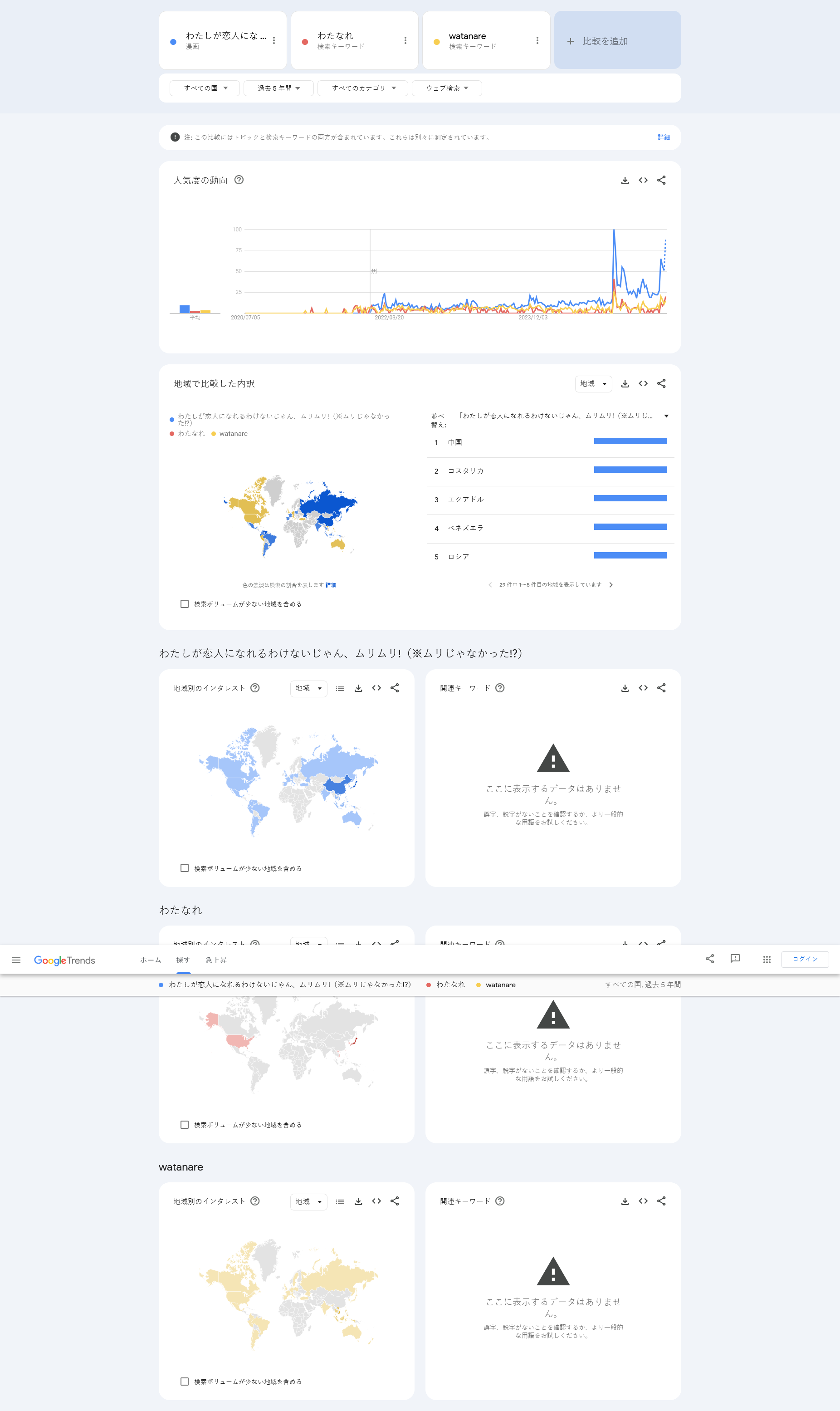This screenshot has width=840, height=1411.
Task: Go to the 急上昇 tab
Action: [x=215, y=960]
